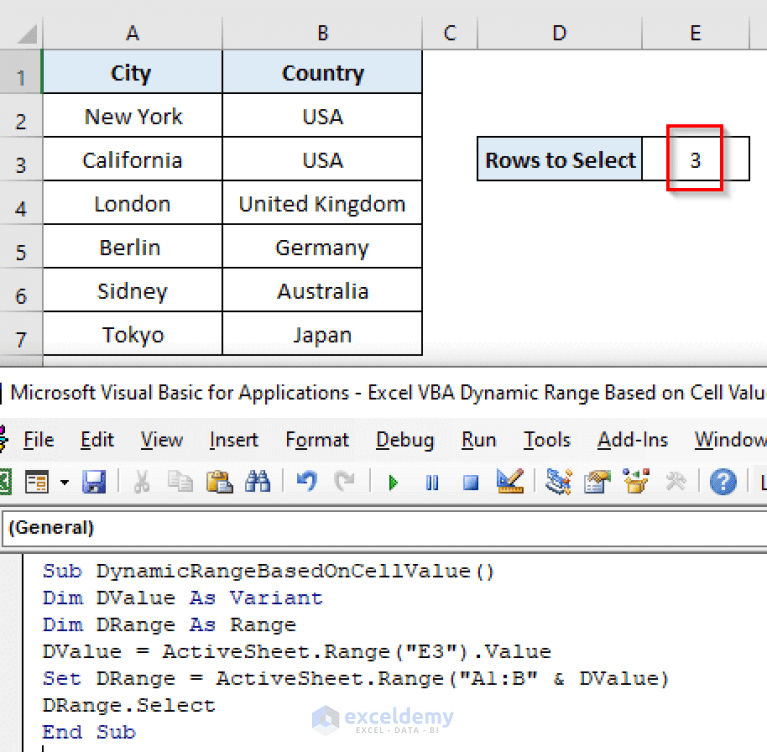Select column A header
Viewport: 767px width, 752px height.
(x=133, y=33)
